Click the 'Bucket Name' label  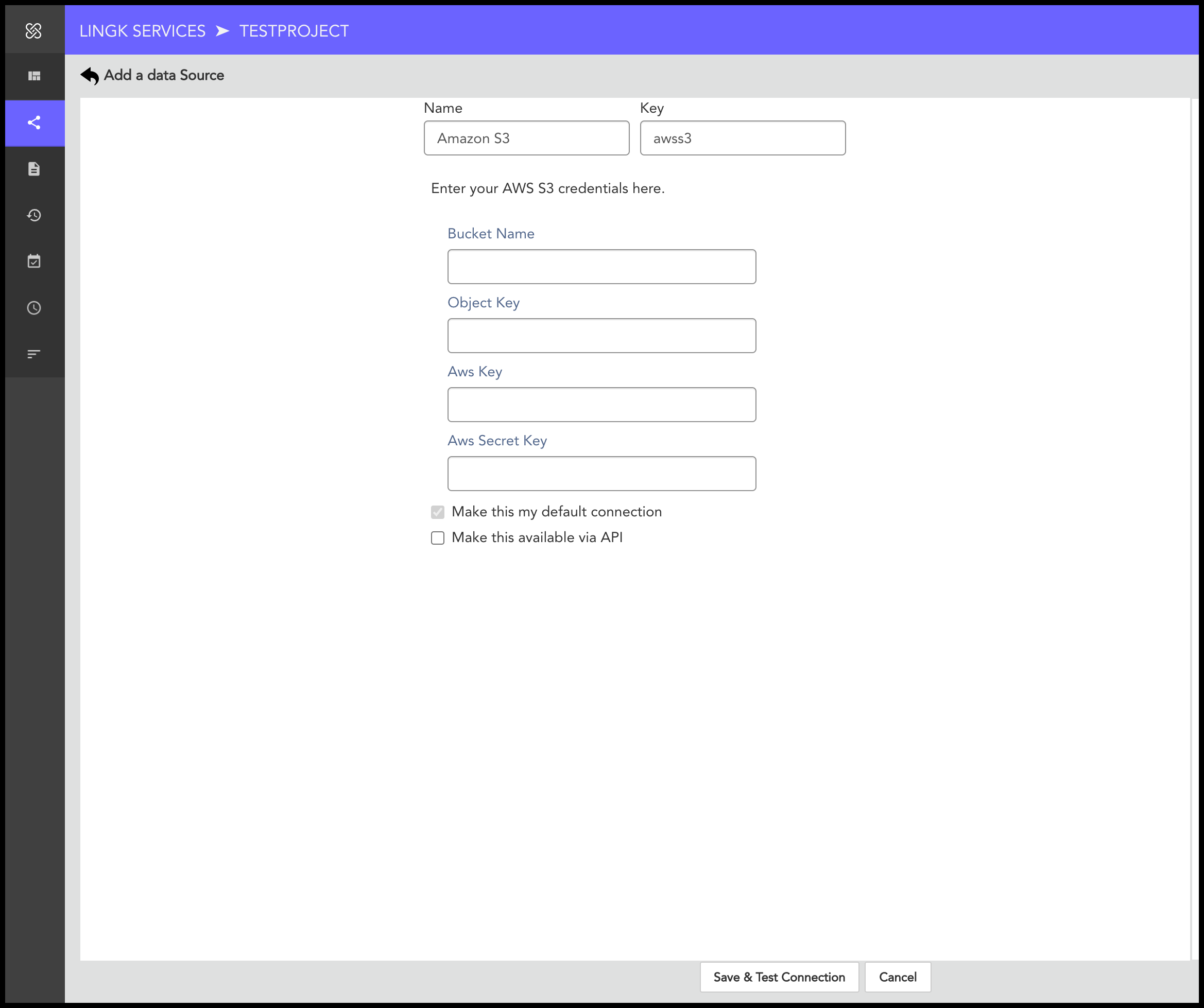(491, 234)
